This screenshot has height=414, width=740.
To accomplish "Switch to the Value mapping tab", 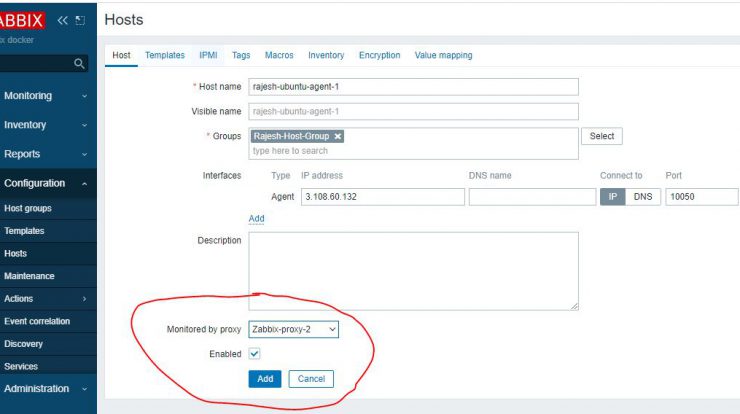I will click(x=443, y=55).
